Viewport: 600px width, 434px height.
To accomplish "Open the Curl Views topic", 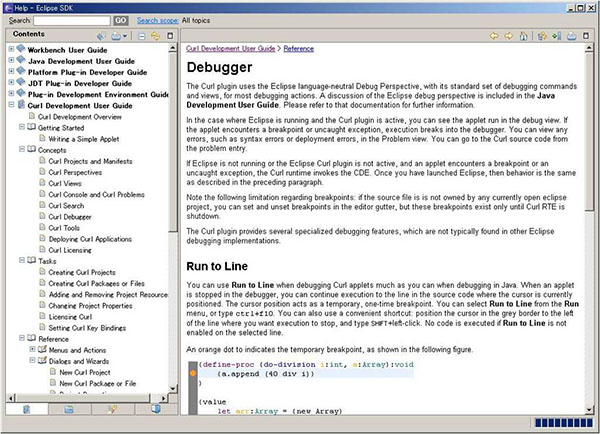I will click(x=65, y=183).
